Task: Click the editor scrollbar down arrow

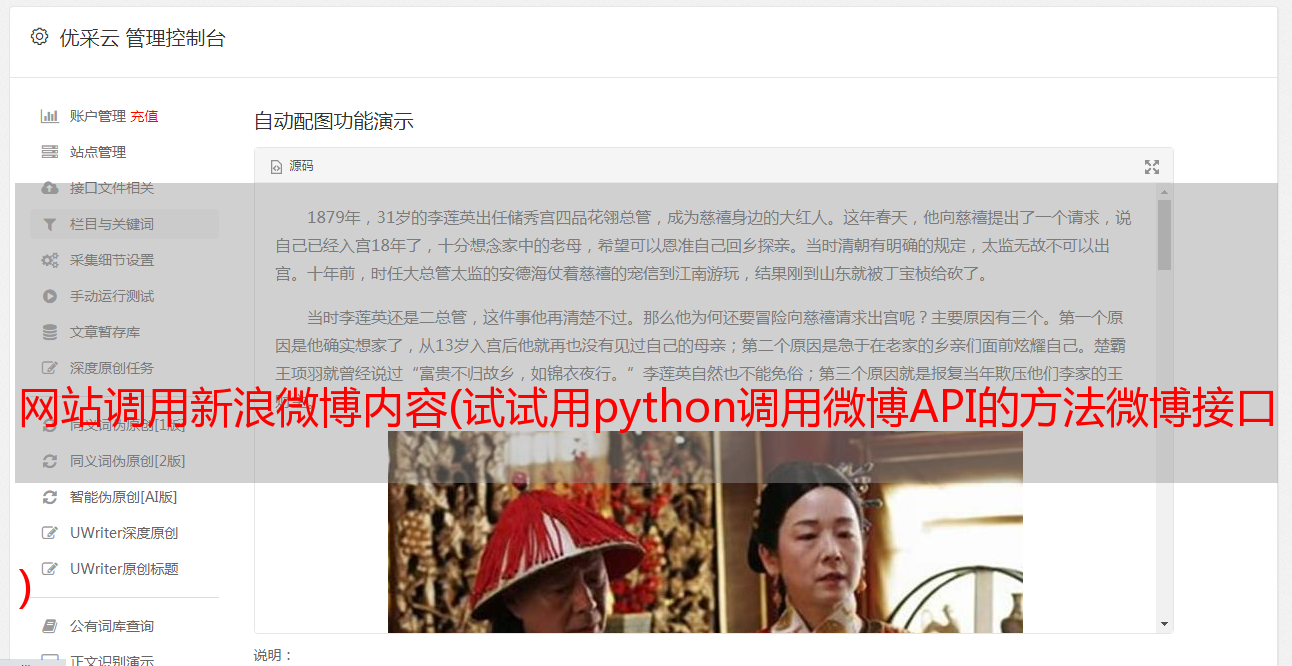Action: point(1164,624)
